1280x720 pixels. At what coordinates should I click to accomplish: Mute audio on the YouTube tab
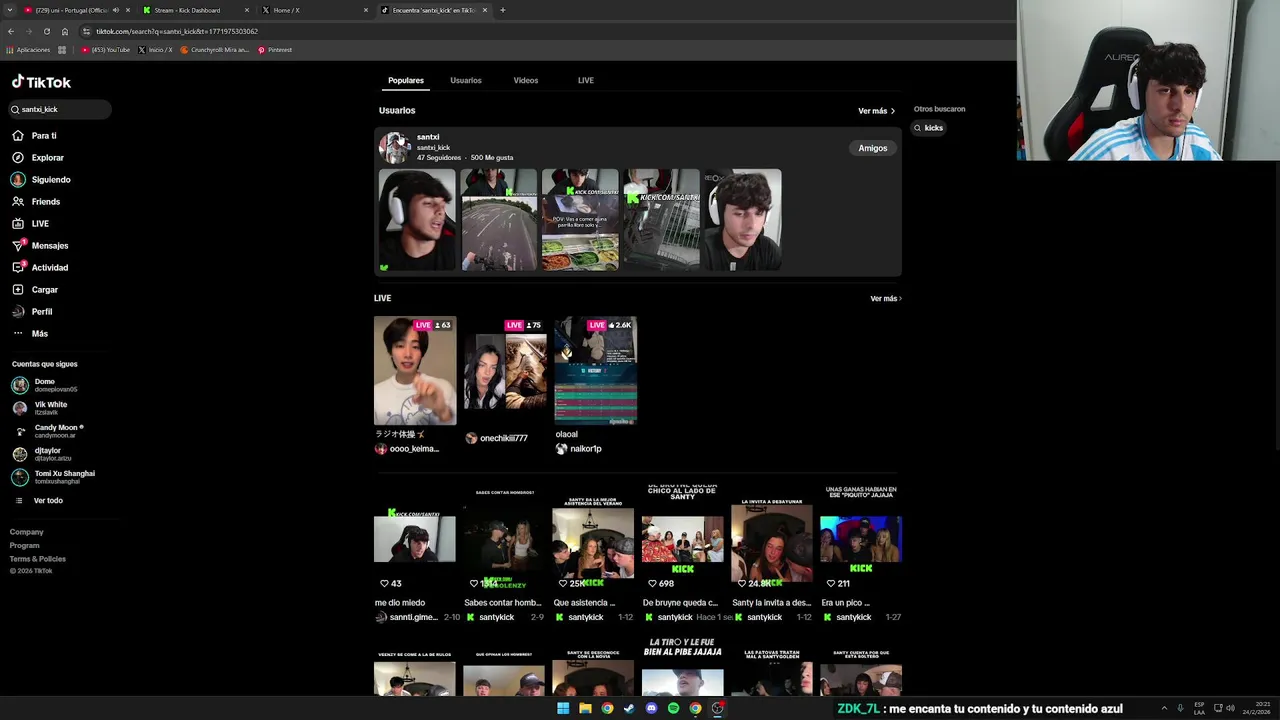[116, 10]
